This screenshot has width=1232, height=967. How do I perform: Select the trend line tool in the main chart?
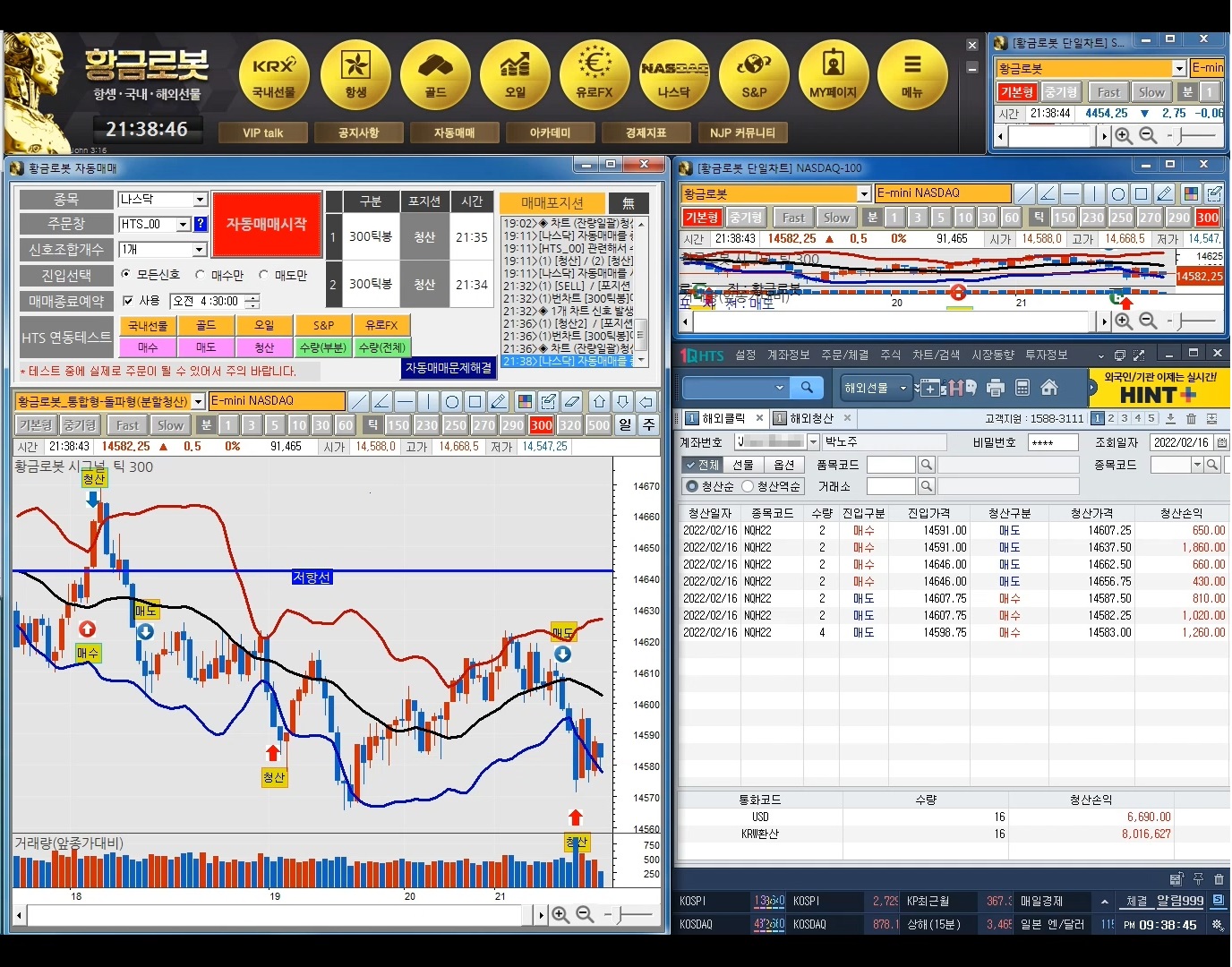(358, 401)
